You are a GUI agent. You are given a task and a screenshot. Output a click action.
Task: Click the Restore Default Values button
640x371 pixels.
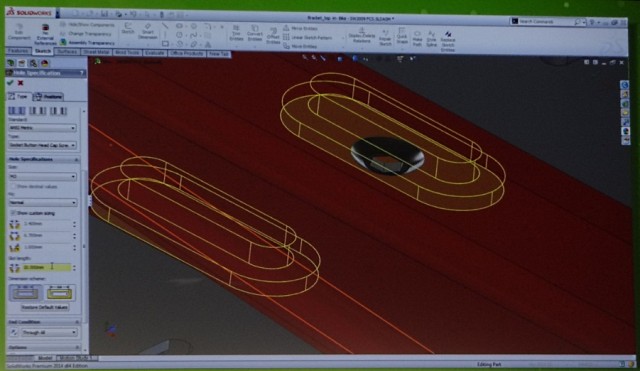coord(44,307)
